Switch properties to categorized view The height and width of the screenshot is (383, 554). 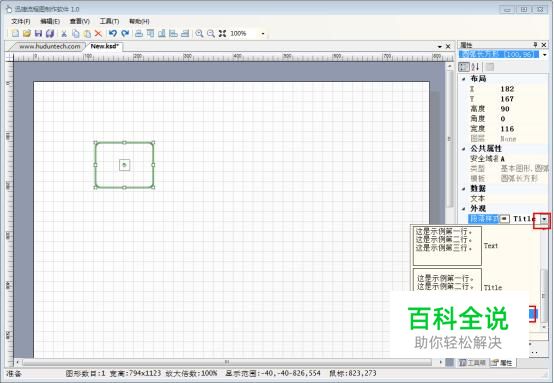tap(464, 67)
